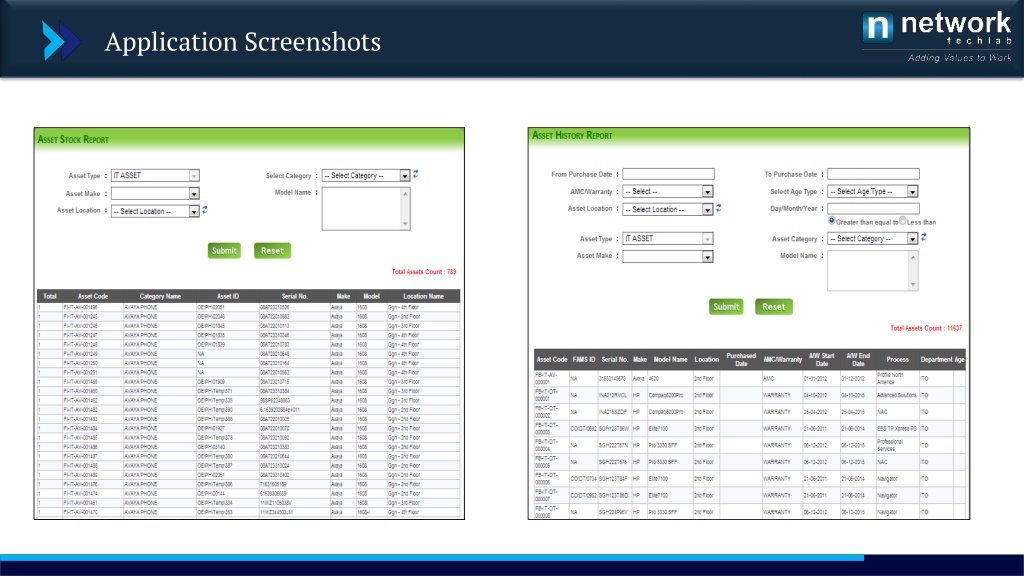Click the From Purchase Date field
The height and width of the screenshot is (576, 1024).
pos(668,174)
